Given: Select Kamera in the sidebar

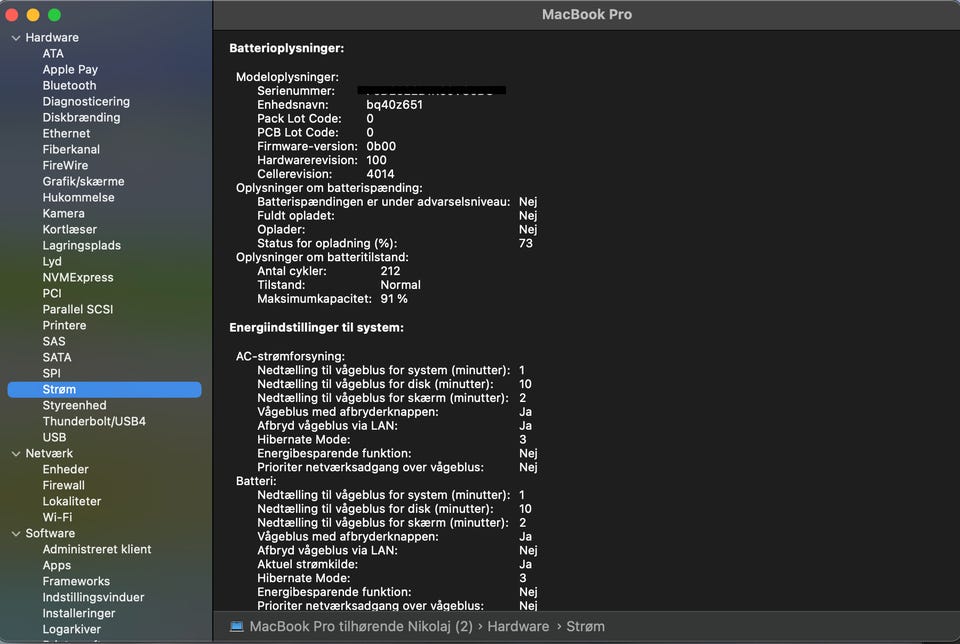Looking at the screenshot, I should 64,213.
